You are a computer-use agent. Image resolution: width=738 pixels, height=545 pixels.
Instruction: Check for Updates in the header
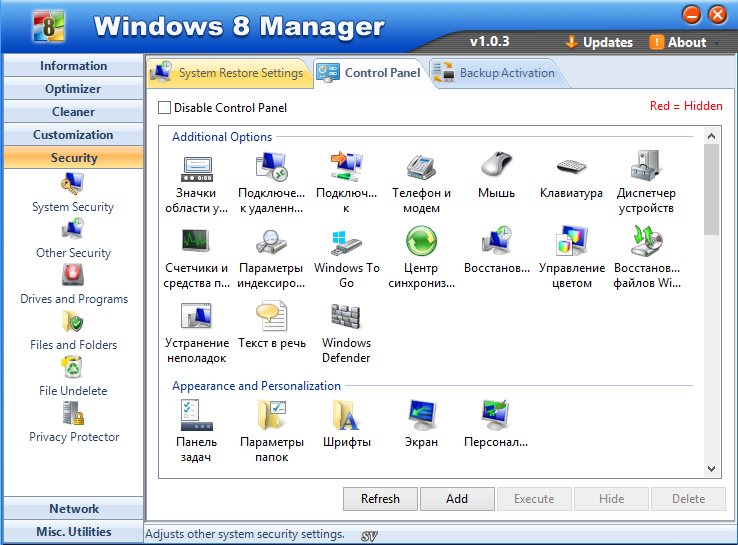click(599, 42)
